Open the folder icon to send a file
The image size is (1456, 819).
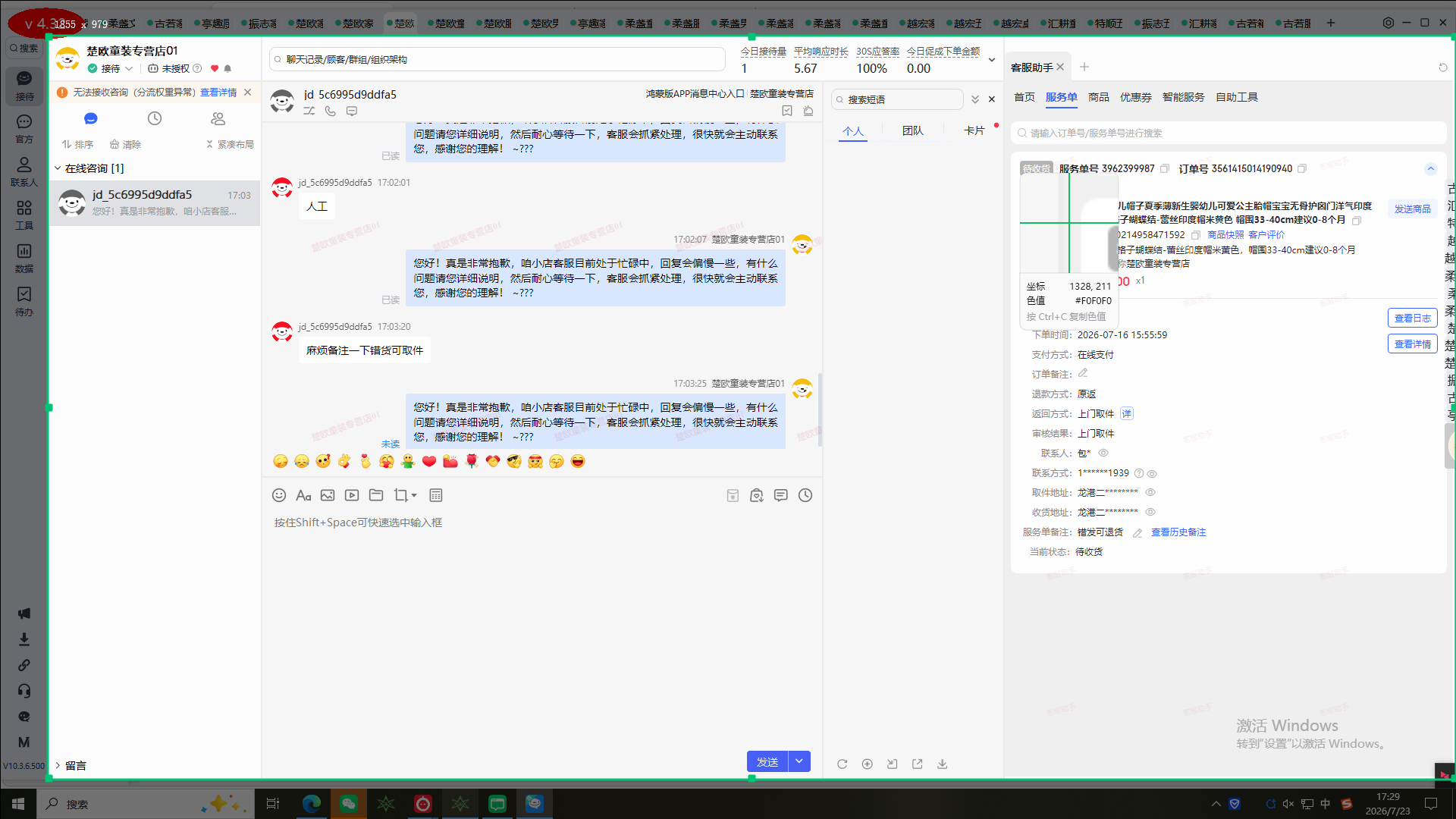click(376, 495)
